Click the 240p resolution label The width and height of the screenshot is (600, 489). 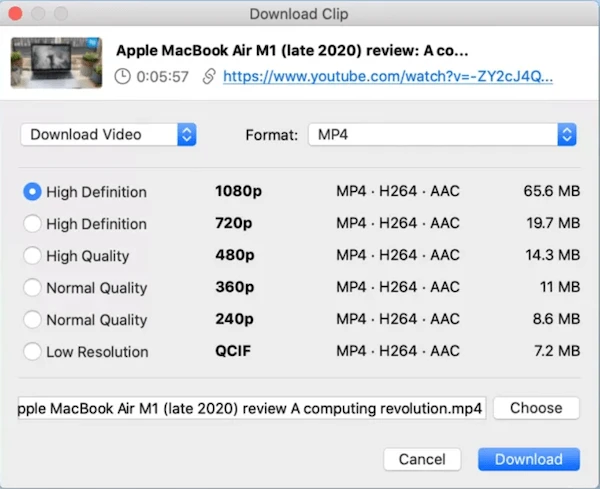(x=235, y=319)
